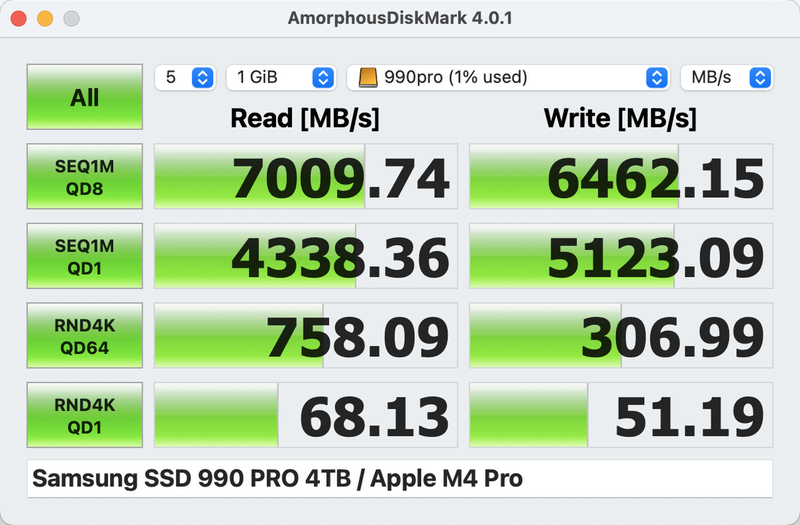Minimize the window with the yellow button
Screen dimensions: 800x525
click(45, 18)
